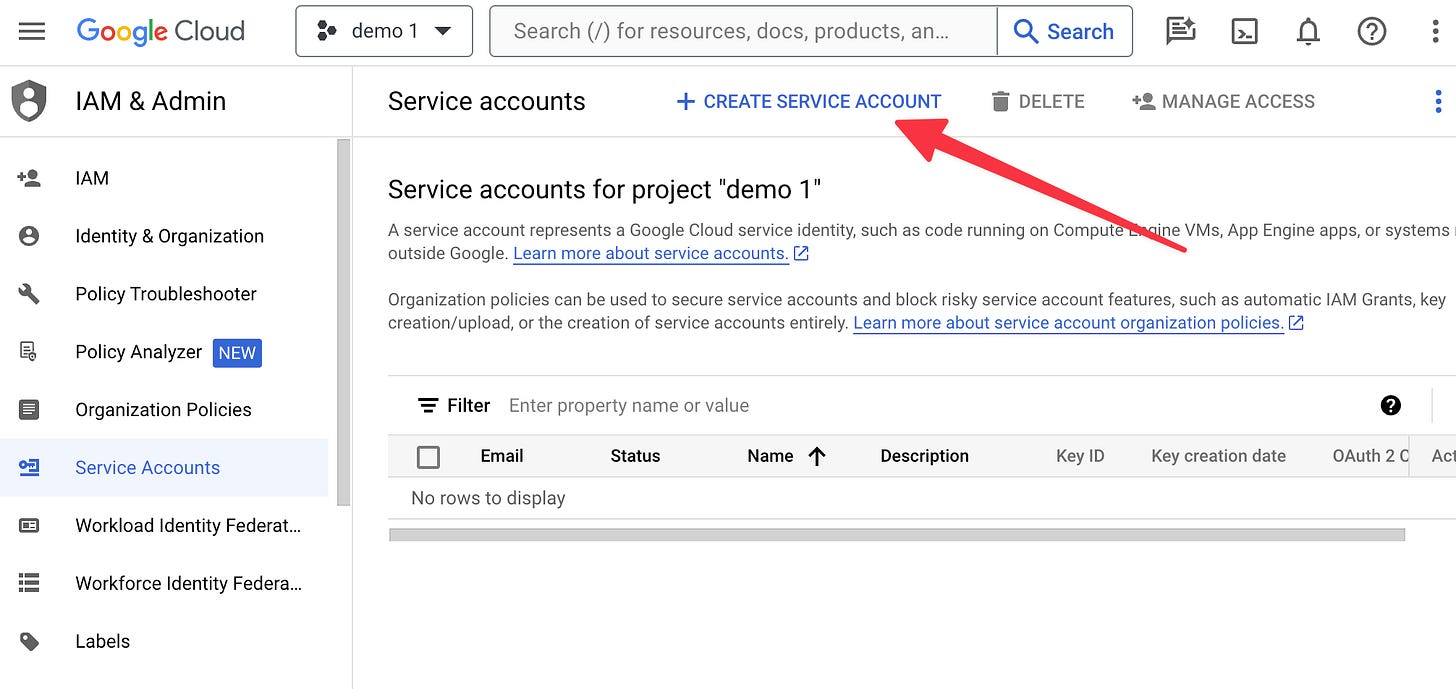The width and height of the screenshot is (1456, 689).
Task: Open Workforce Identity Federation page
Action: coord(164,583)
